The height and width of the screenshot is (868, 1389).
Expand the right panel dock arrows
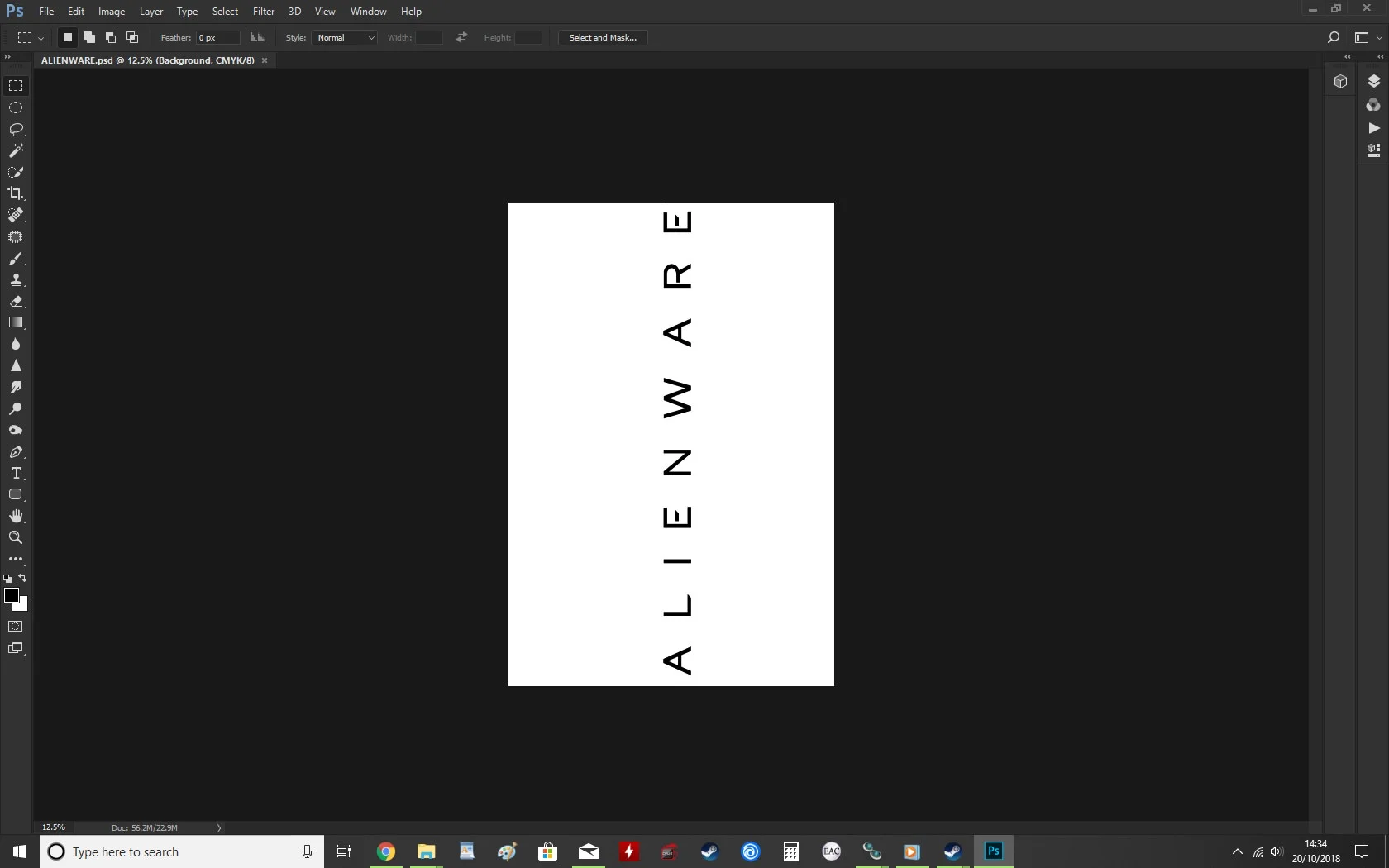pyautogui.click(x=1380, y=57)
